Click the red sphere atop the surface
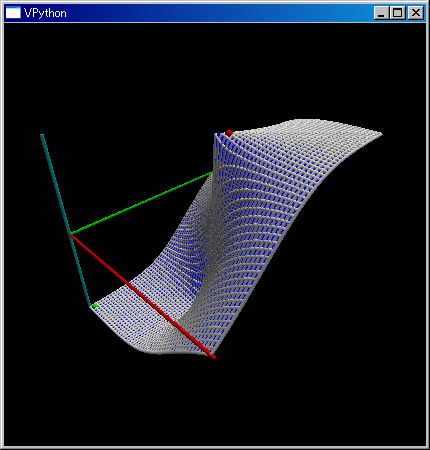The width and height of the screenshot is (430, 450). point(229,133)
